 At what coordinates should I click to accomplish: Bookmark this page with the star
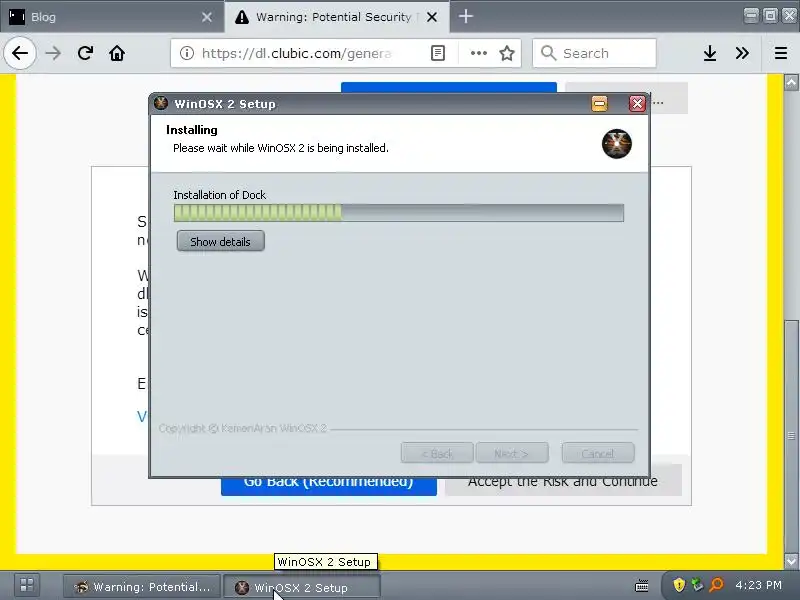(507, 53)
